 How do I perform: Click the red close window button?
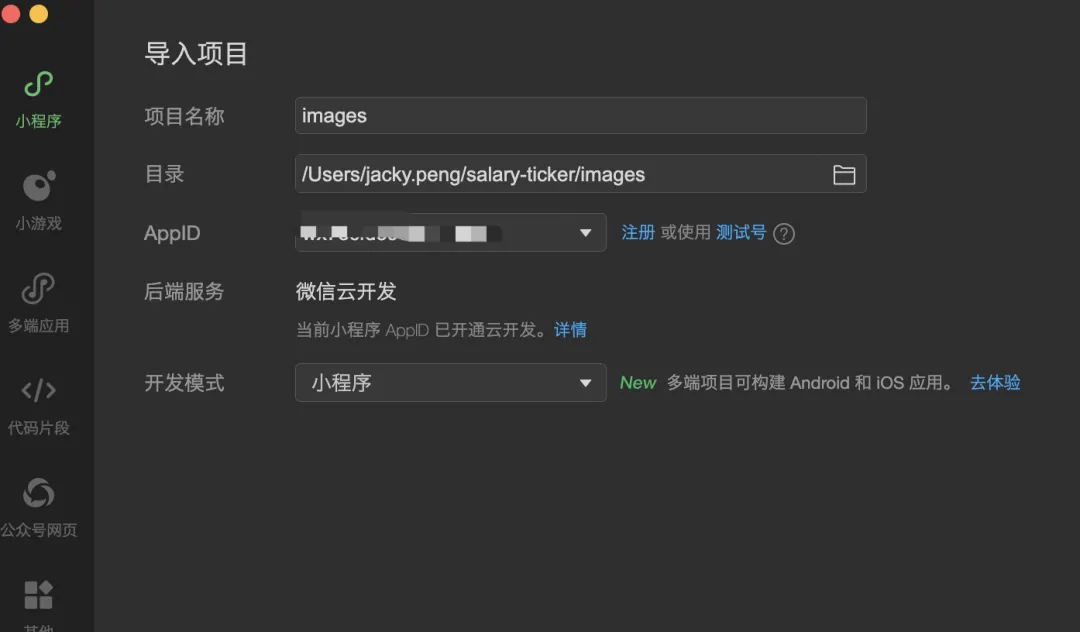pos(10,13)
